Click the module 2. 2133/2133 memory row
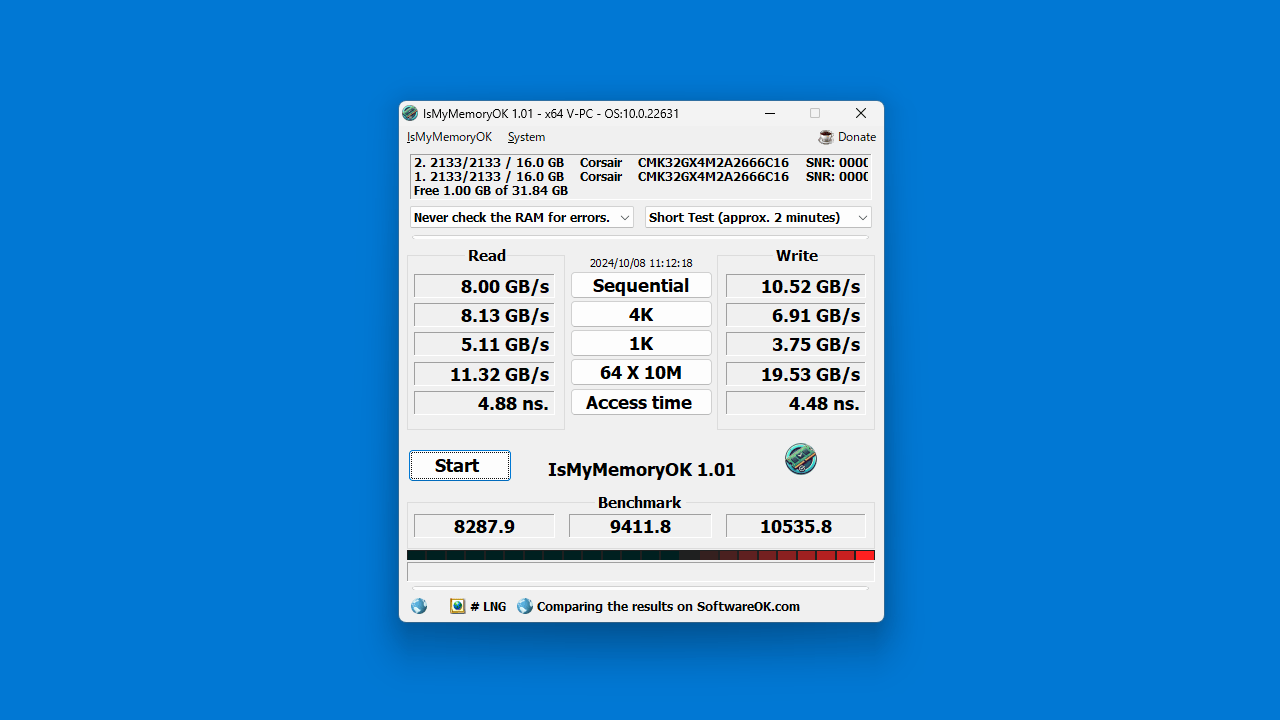The height and width of the screenshot is (720, 1280). [x=641, y=162]
